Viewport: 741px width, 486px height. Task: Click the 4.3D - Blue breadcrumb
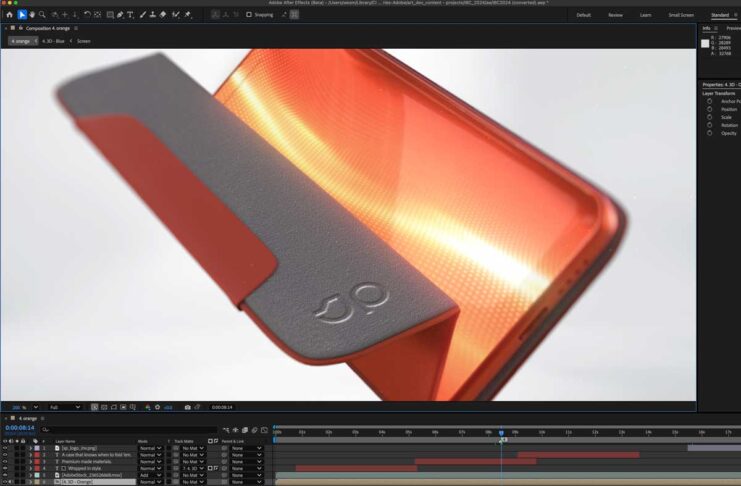click(53, 41)
